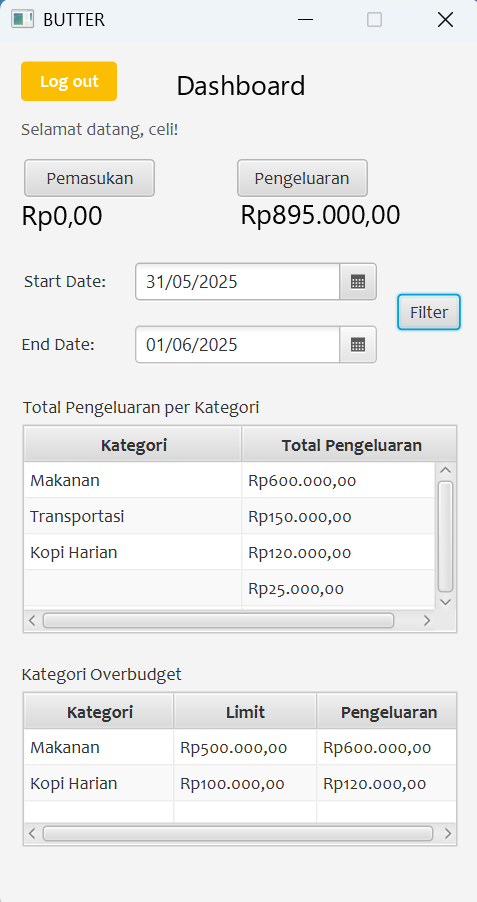The height and width of the screenshot is (902, 477).
Task: Click the down arrow of category table scrollbar
Action: pyautogui.click(x=445, y=602)
